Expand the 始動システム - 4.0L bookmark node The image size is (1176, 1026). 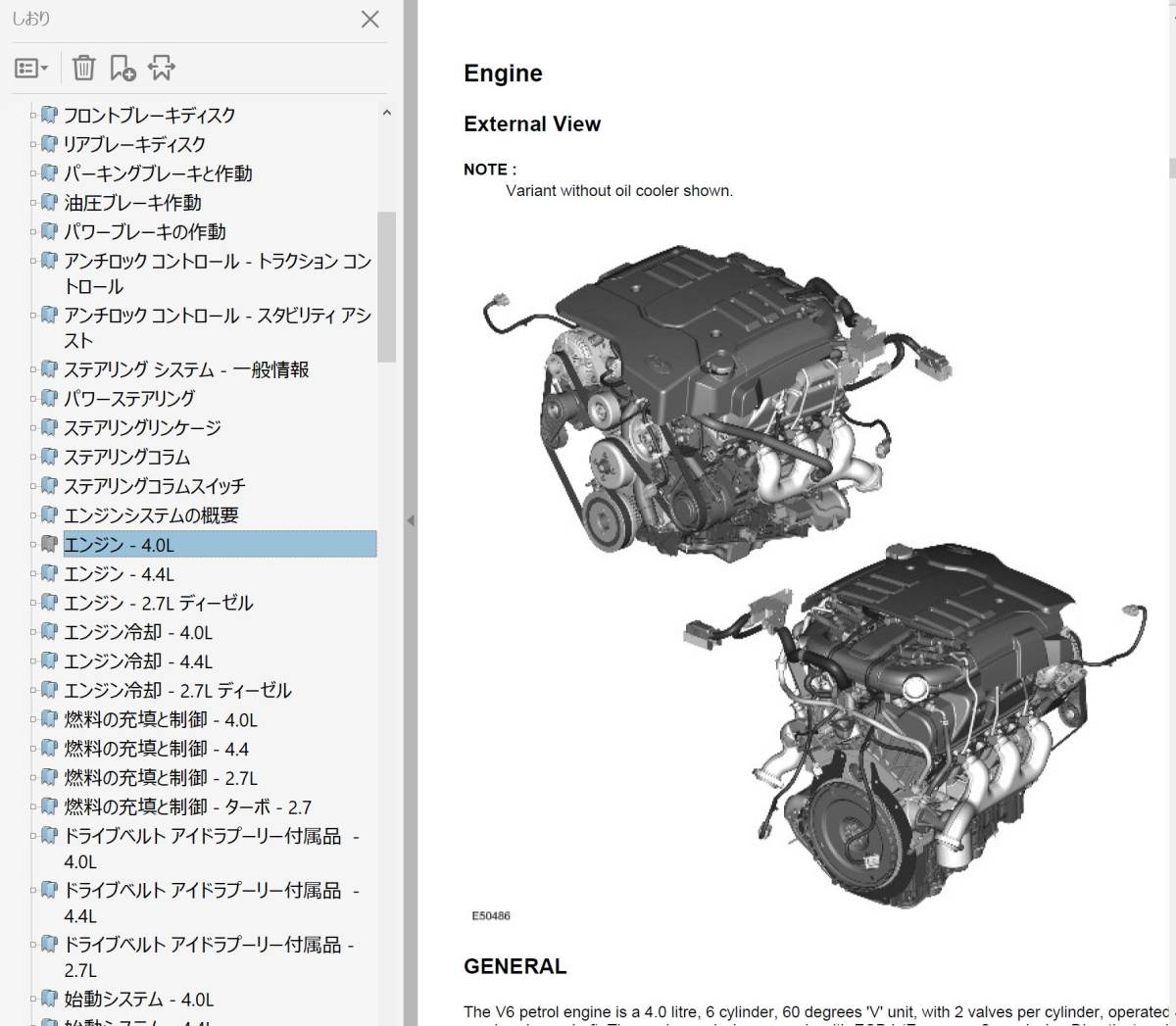[33, 1001]
